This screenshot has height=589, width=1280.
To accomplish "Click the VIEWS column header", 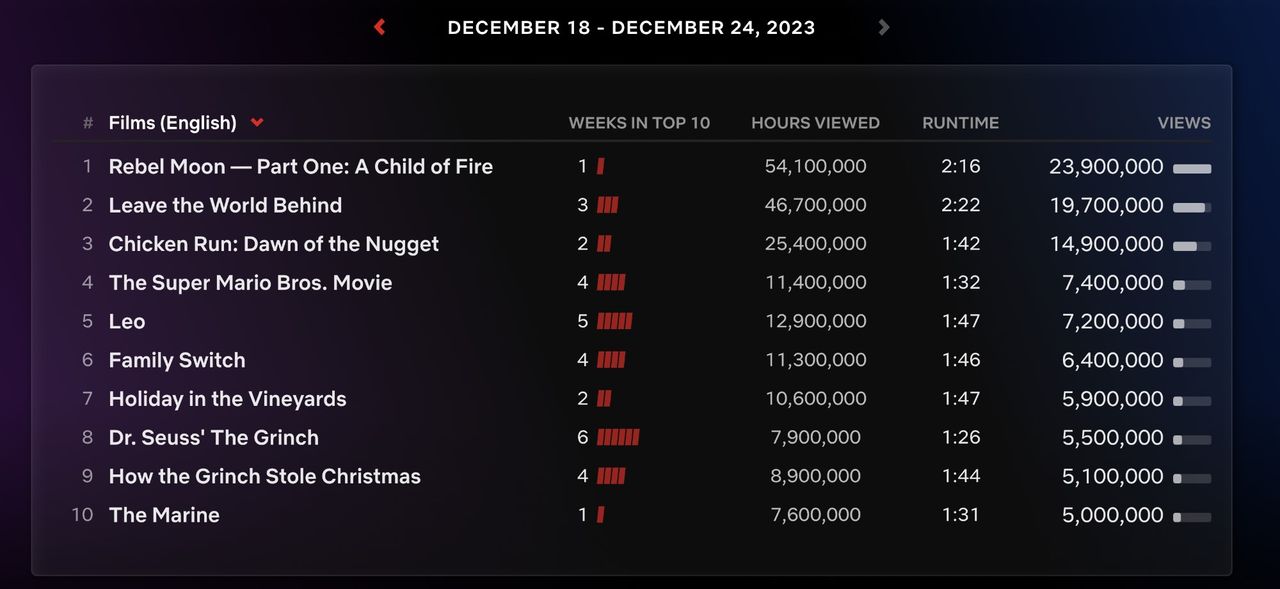I will coord(1184,123).
